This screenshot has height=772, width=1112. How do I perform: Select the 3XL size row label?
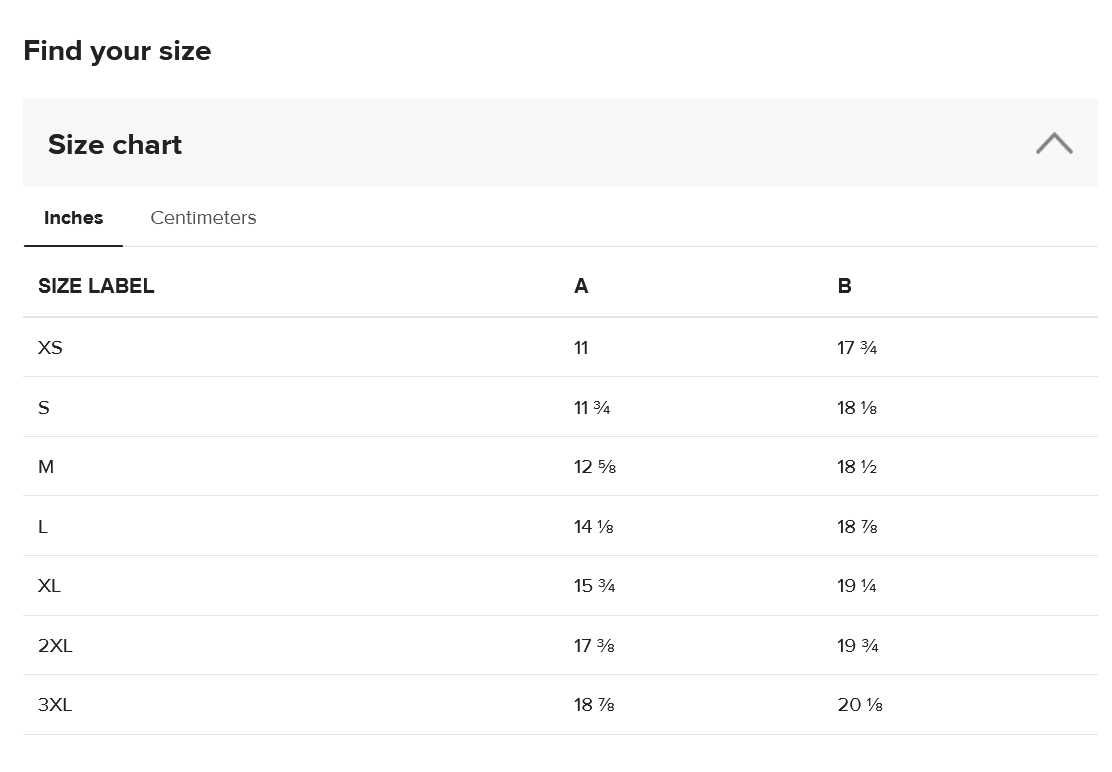[x=55, y=705]
